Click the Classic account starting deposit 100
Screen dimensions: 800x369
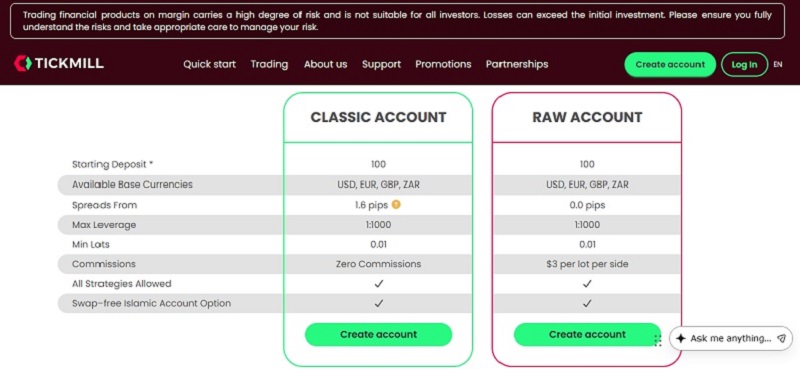coord(379,164)
